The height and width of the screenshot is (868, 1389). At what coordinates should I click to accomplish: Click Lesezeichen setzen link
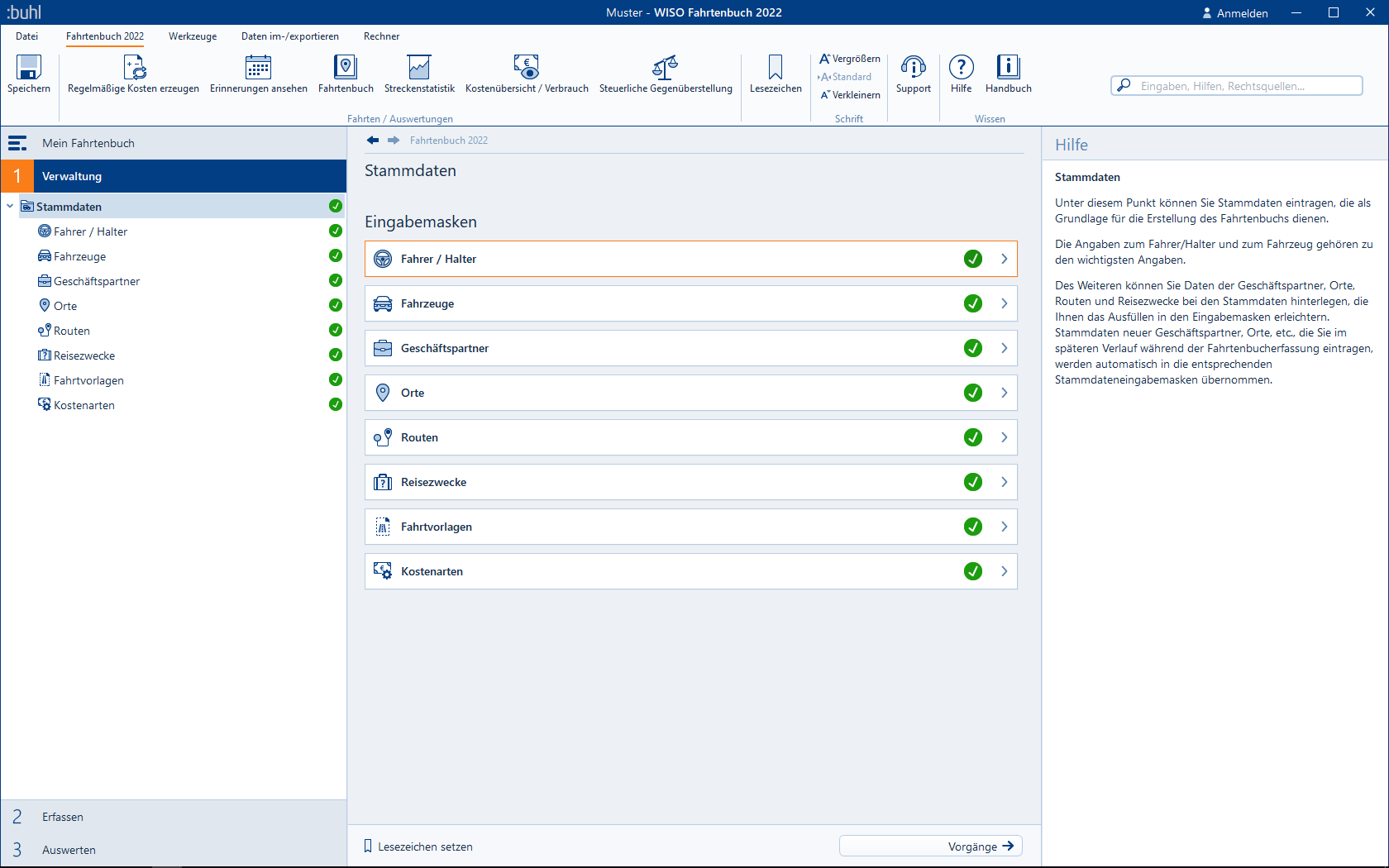click(425, 847)
